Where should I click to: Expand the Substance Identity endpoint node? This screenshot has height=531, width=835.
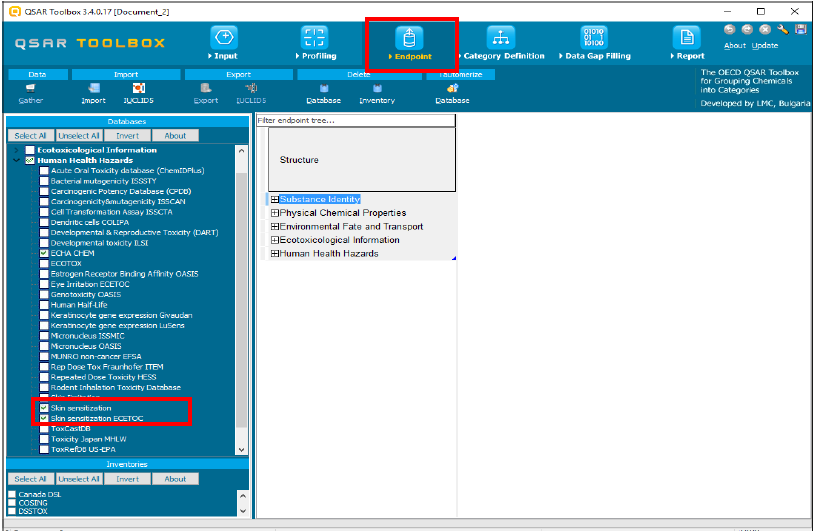[x=275, y=199]
